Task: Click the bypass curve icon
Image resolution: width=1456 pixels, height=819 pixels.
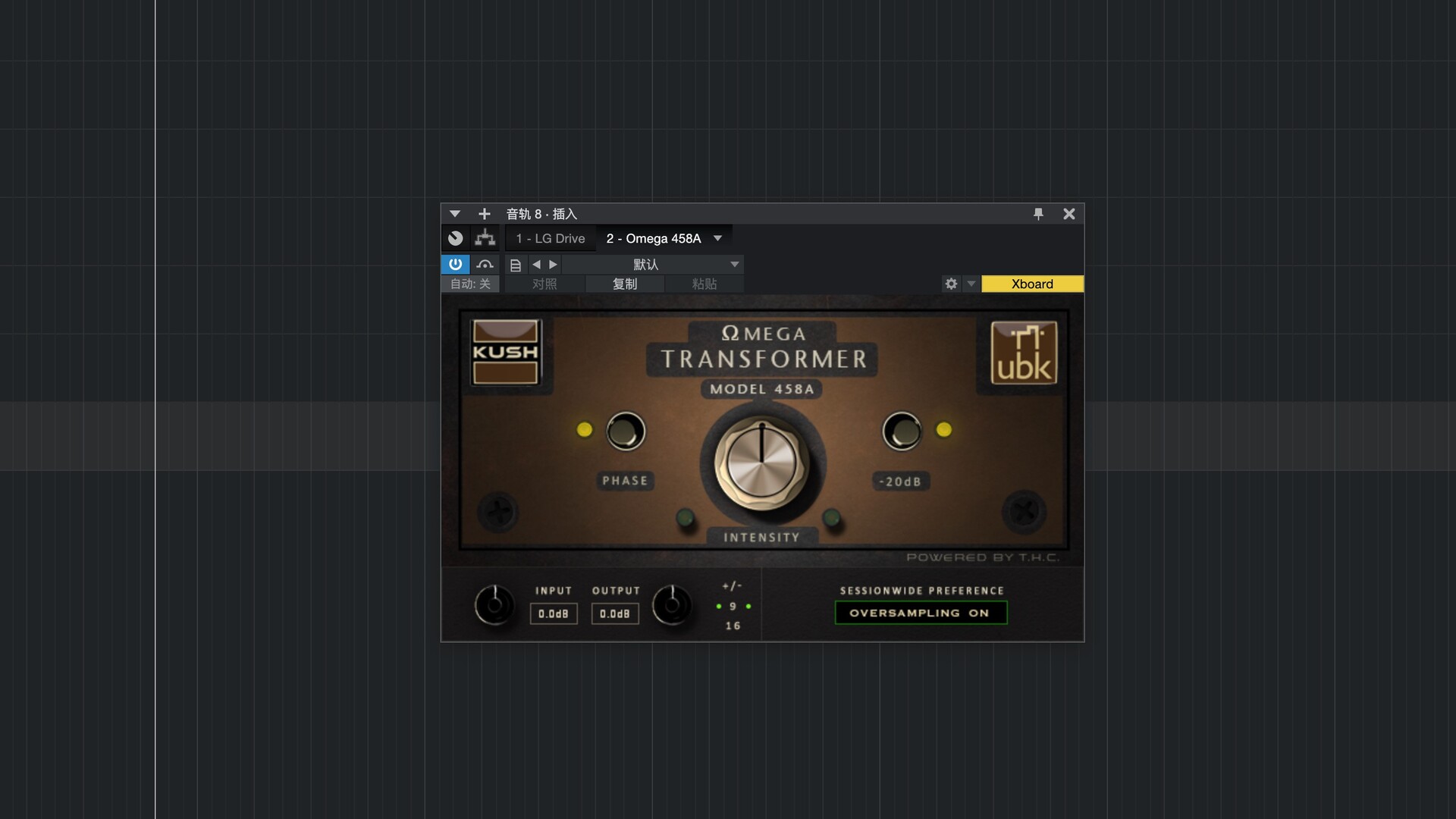Action: tap(485, 264)
